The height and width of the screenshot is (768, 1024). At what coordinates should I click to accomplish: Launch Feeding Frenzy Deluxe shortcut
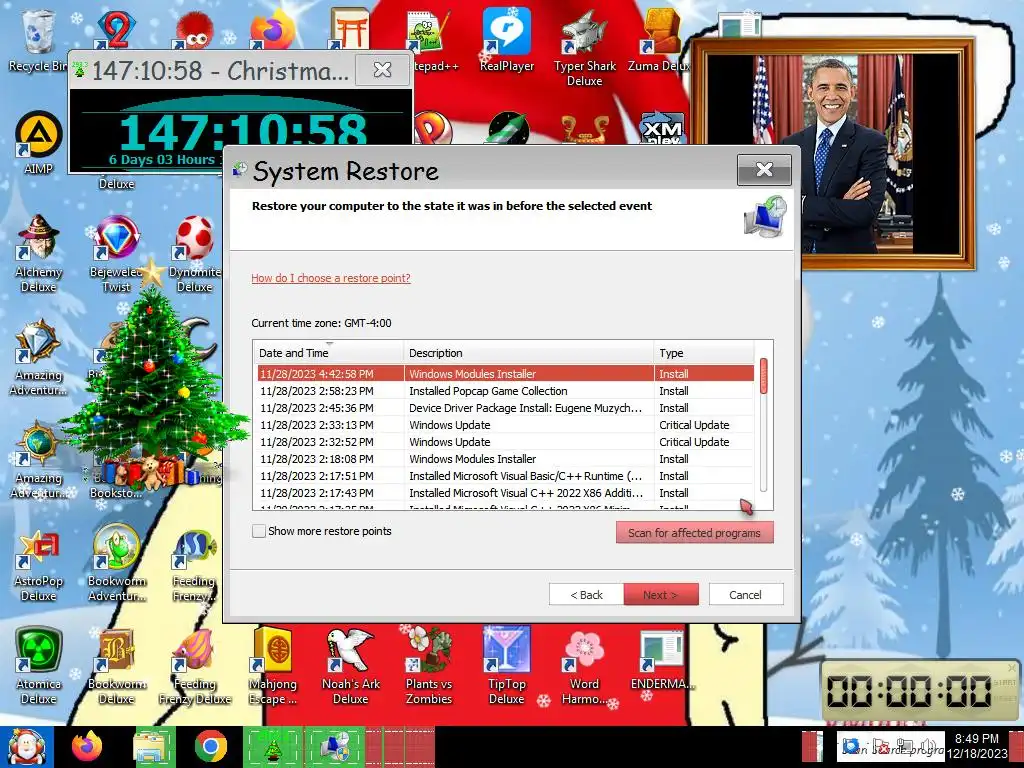pyautogui.click(x=195, y=666)
